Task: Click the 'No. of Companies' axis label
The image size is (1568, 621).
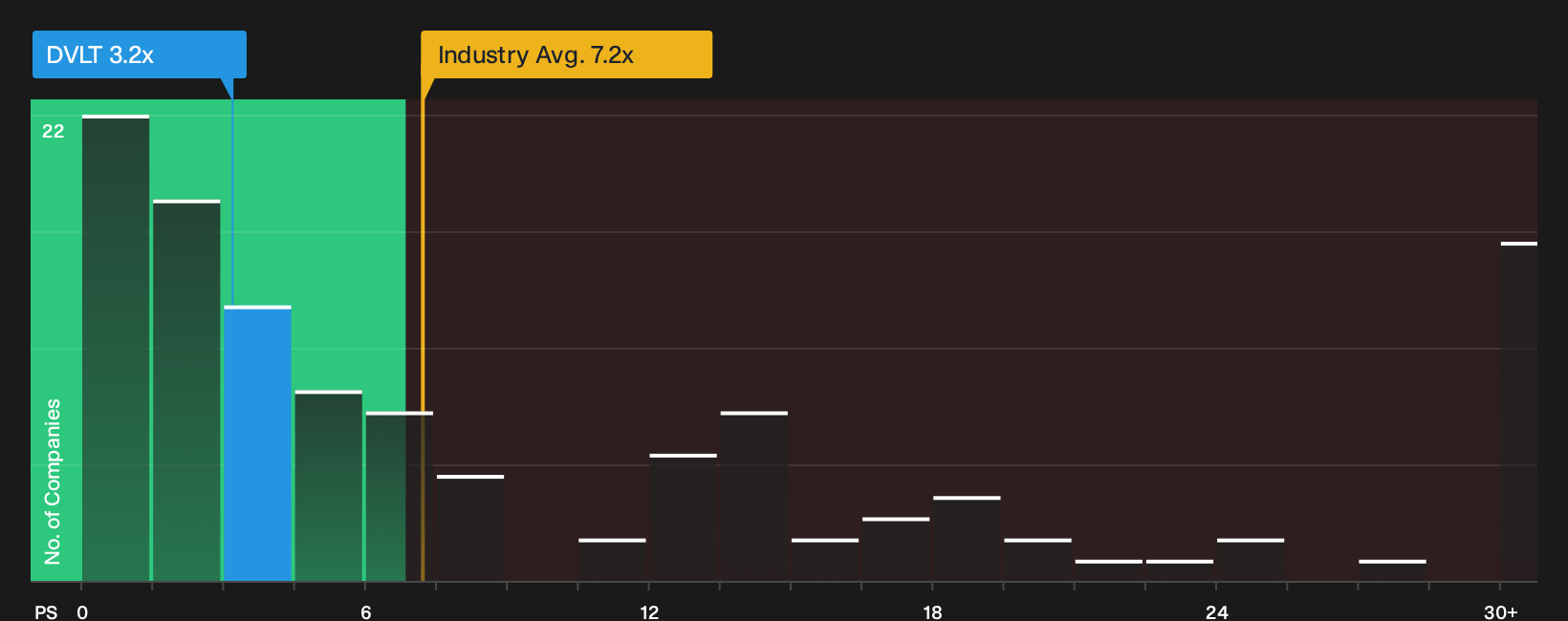Action: click(x=53, y=482)
